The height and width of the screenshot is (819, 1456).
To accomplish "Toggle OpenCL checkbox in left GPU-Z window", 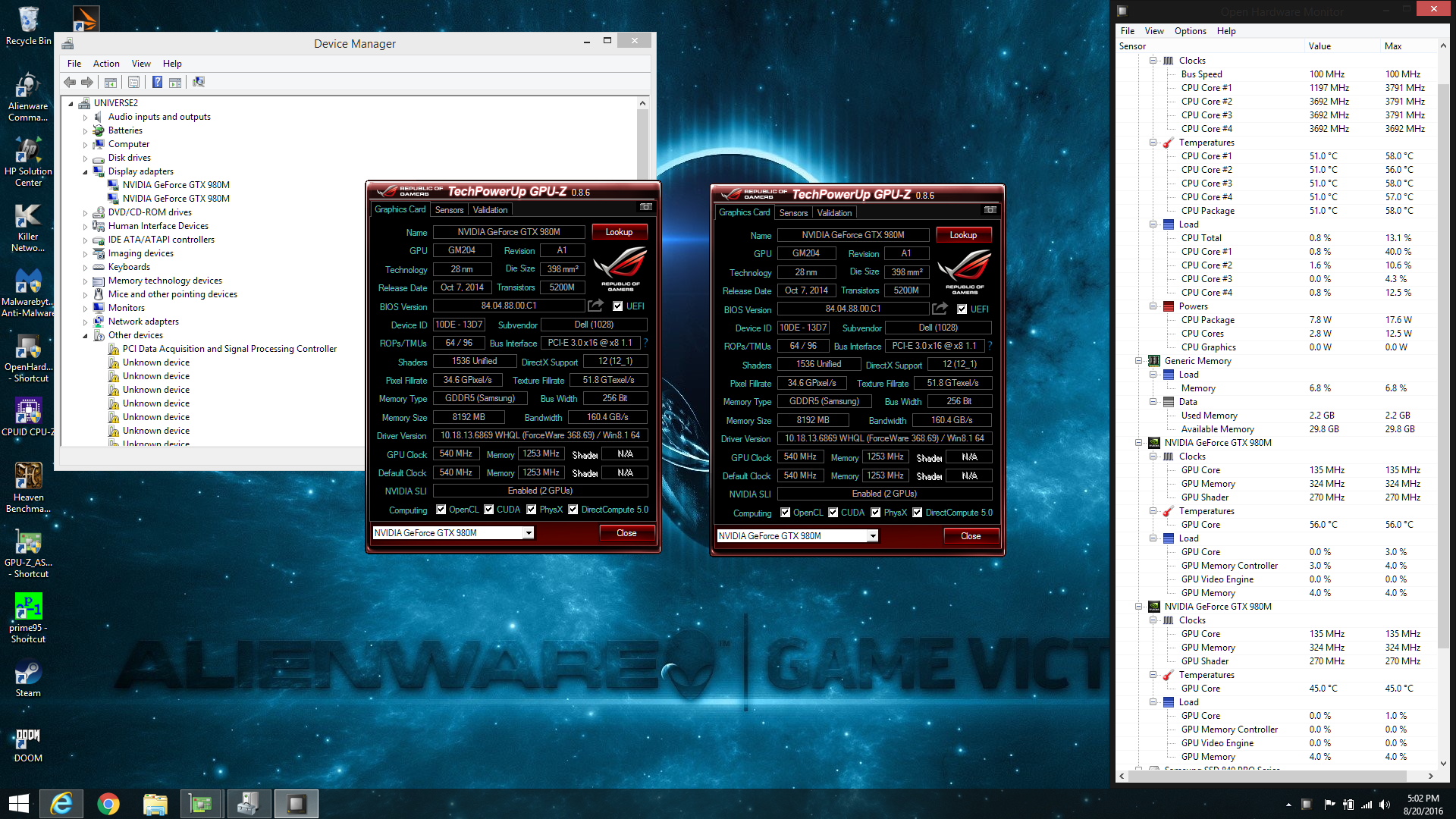I will pyautogui.click(x=441, y=510).
